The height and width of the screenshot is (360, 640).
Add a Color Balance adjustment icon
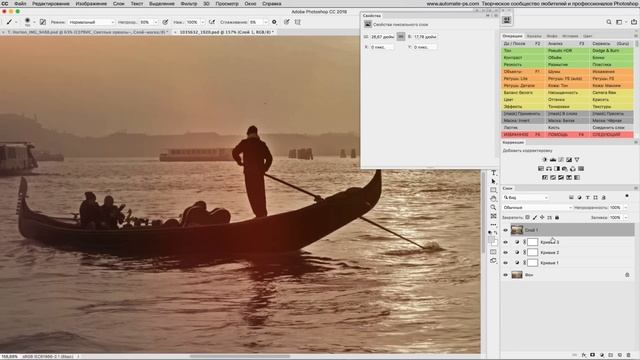point(549,169)
